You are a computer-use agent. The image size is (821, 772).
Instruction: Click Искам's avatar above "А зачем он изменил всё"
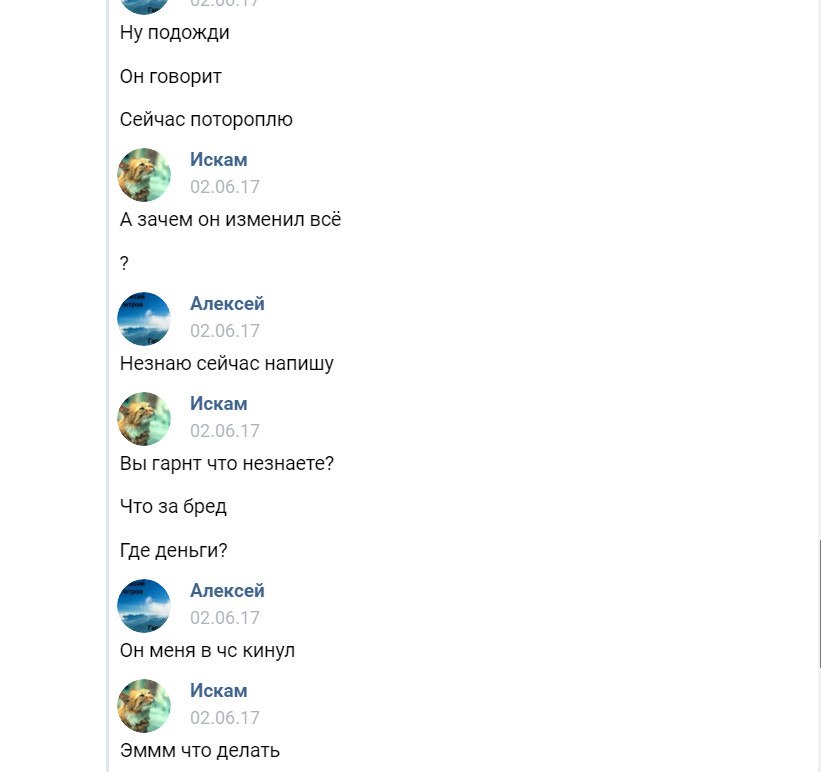click(144, 175)
